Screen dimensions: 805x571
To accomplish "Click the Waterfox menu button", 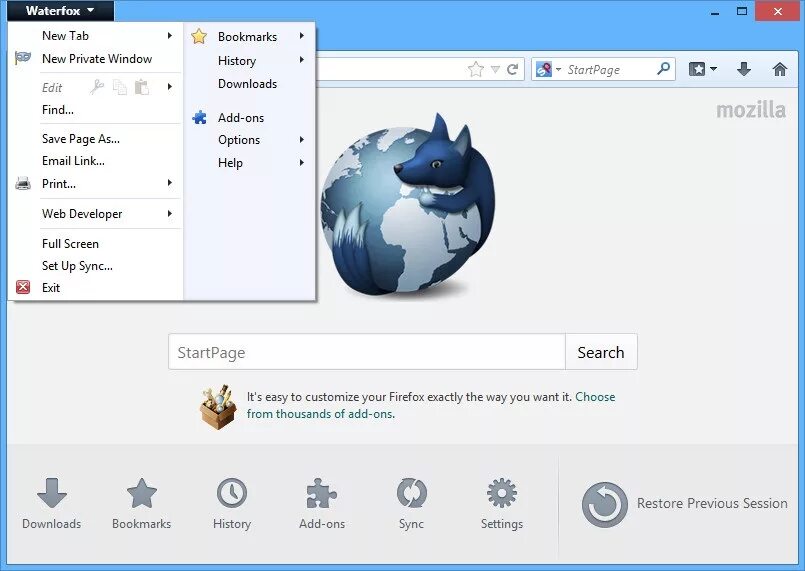I will 60,10.
